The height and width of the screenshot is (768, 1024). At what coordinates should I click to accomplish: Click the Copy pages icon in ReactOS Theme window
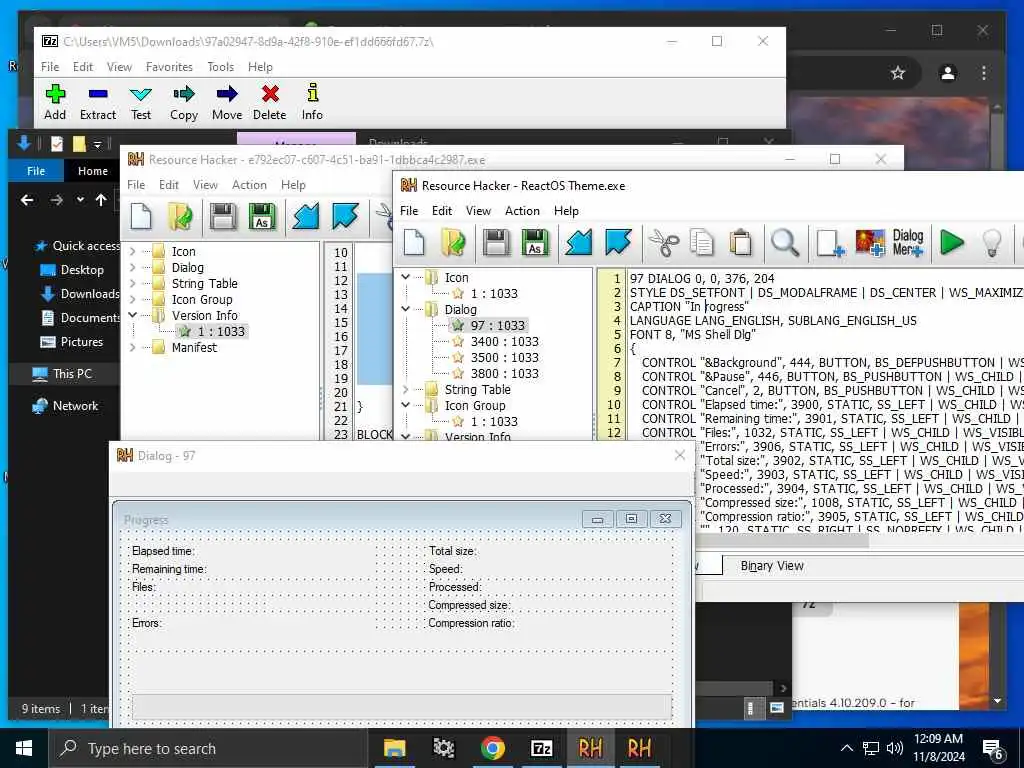[701, 242]
